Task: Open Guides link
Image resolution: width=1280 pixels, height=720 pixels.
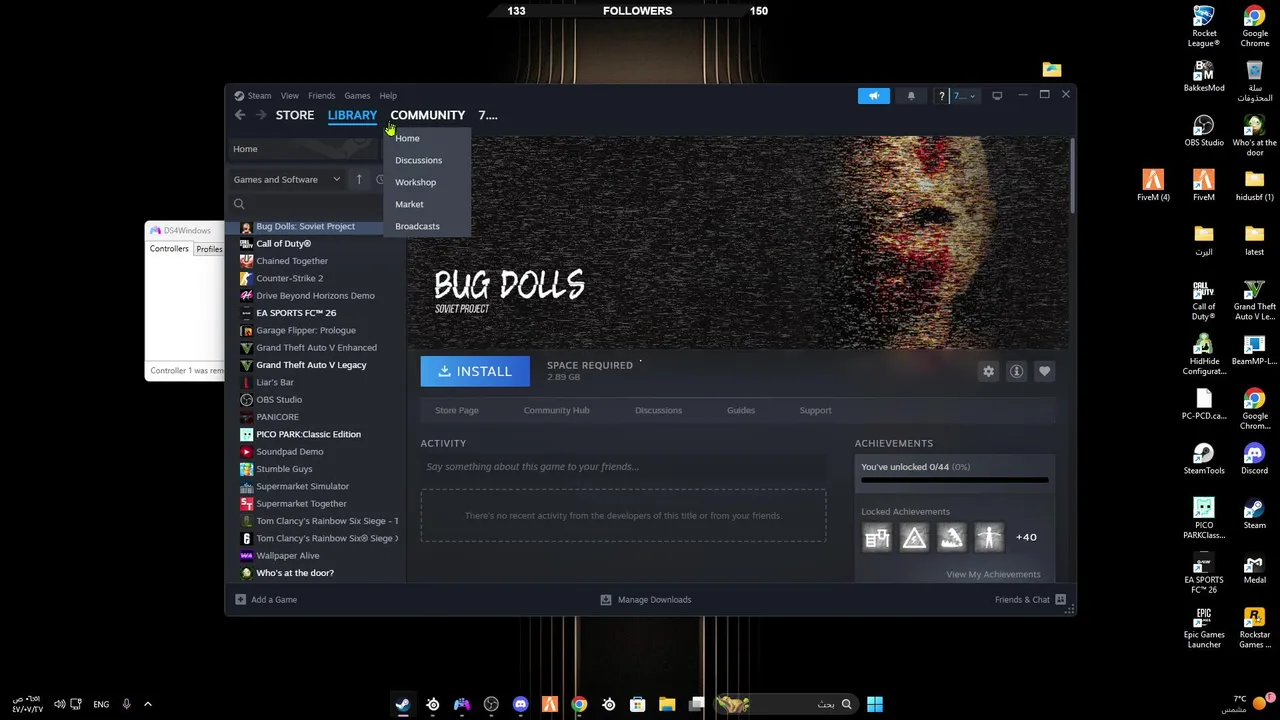Action: [741, 410]
